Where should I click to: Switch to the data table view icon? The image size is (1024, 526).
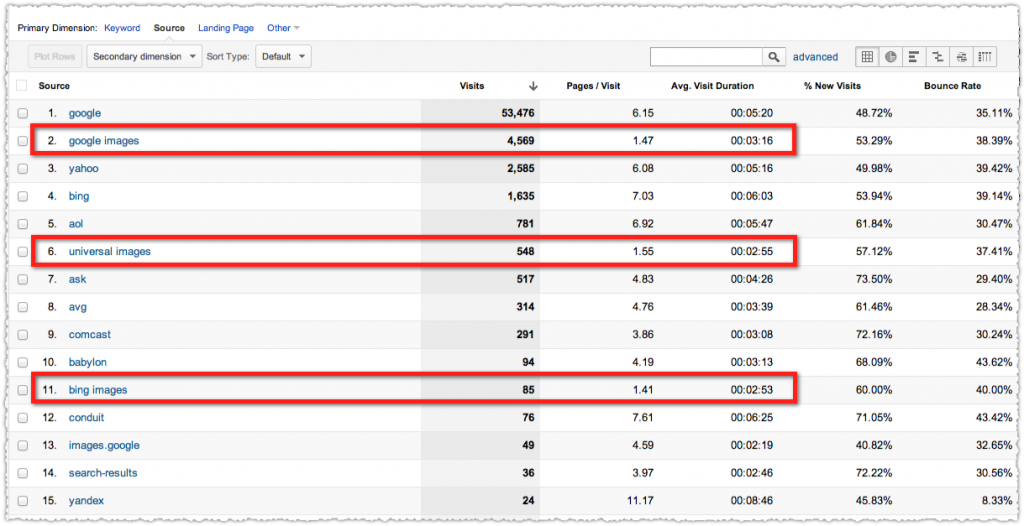pos(867,57)
